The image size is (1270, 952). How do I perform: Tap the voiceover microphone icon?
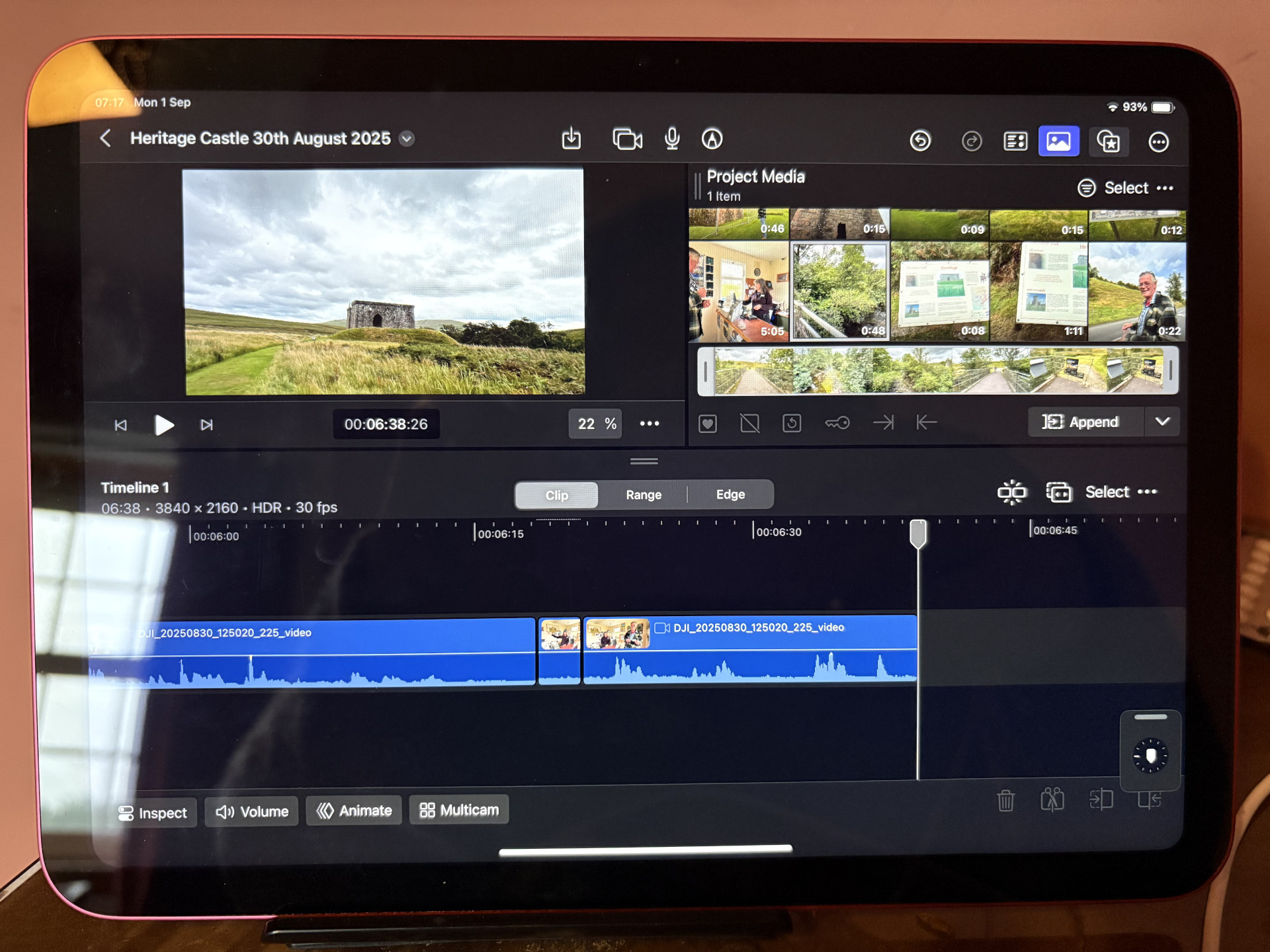[x=672, y=139]
